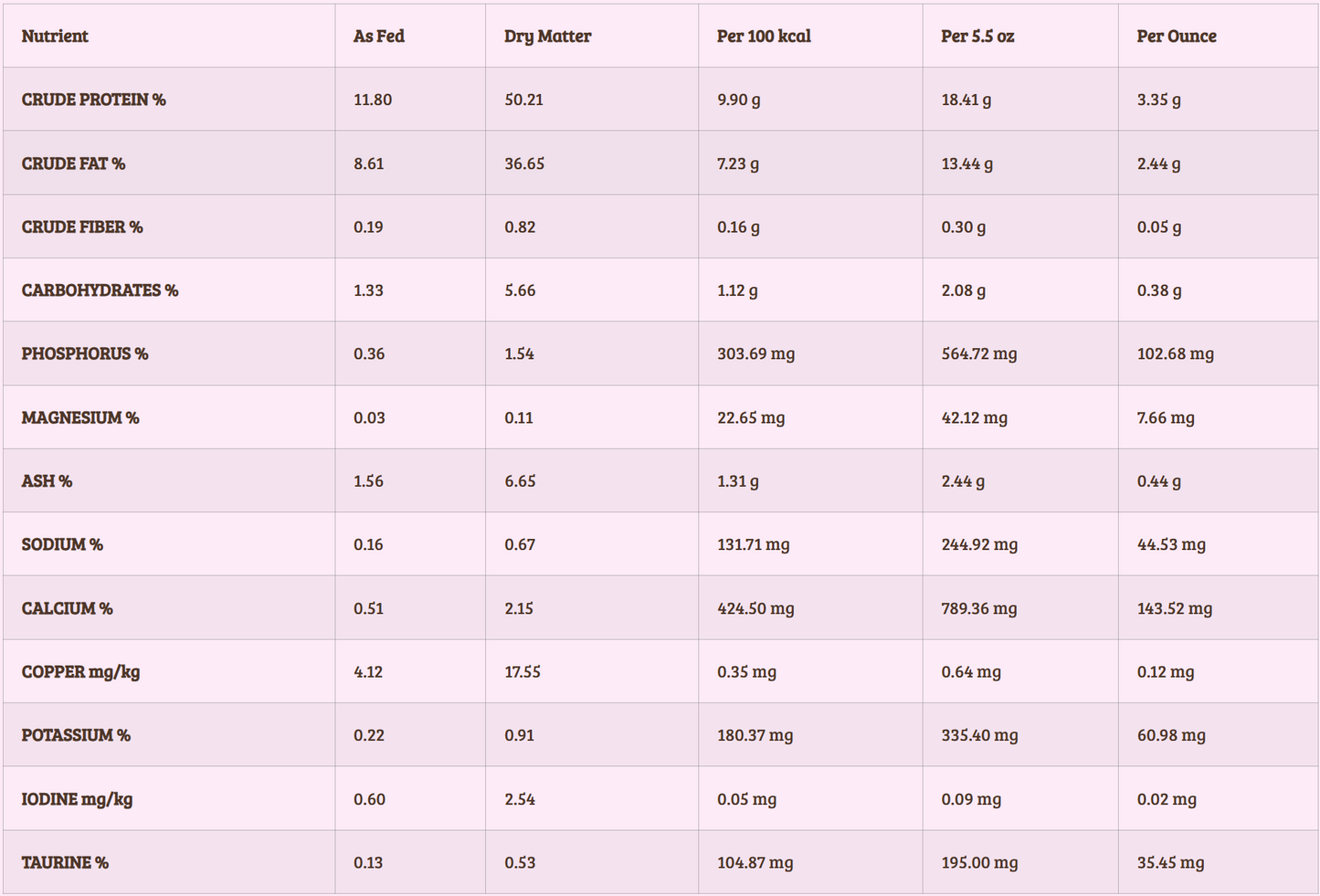Select the CALCIUM % row label
The width and height of the screenshot is (1320, 896).
(67, 608)
